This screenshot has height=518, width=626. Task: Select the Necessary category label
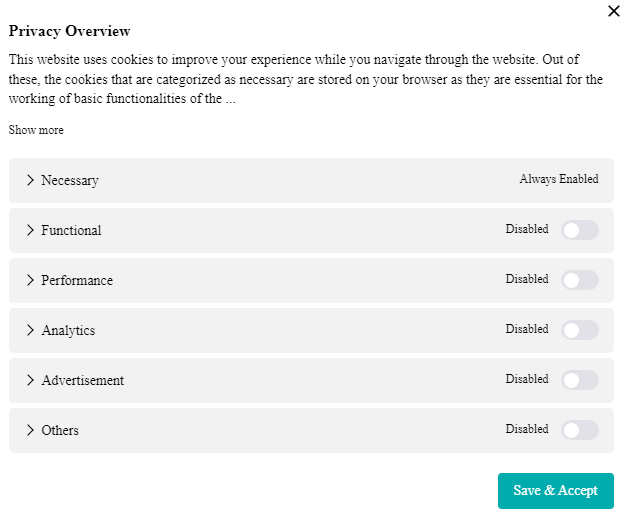(70, 181)
